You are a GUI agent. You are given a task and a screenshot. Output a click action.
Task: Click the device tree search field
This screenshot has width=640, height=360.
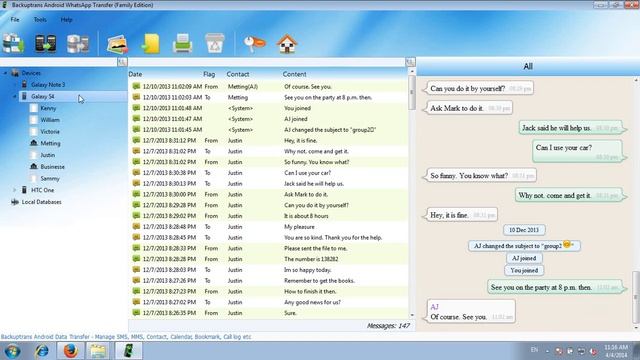pyautogui.click(x=58, y=62)
